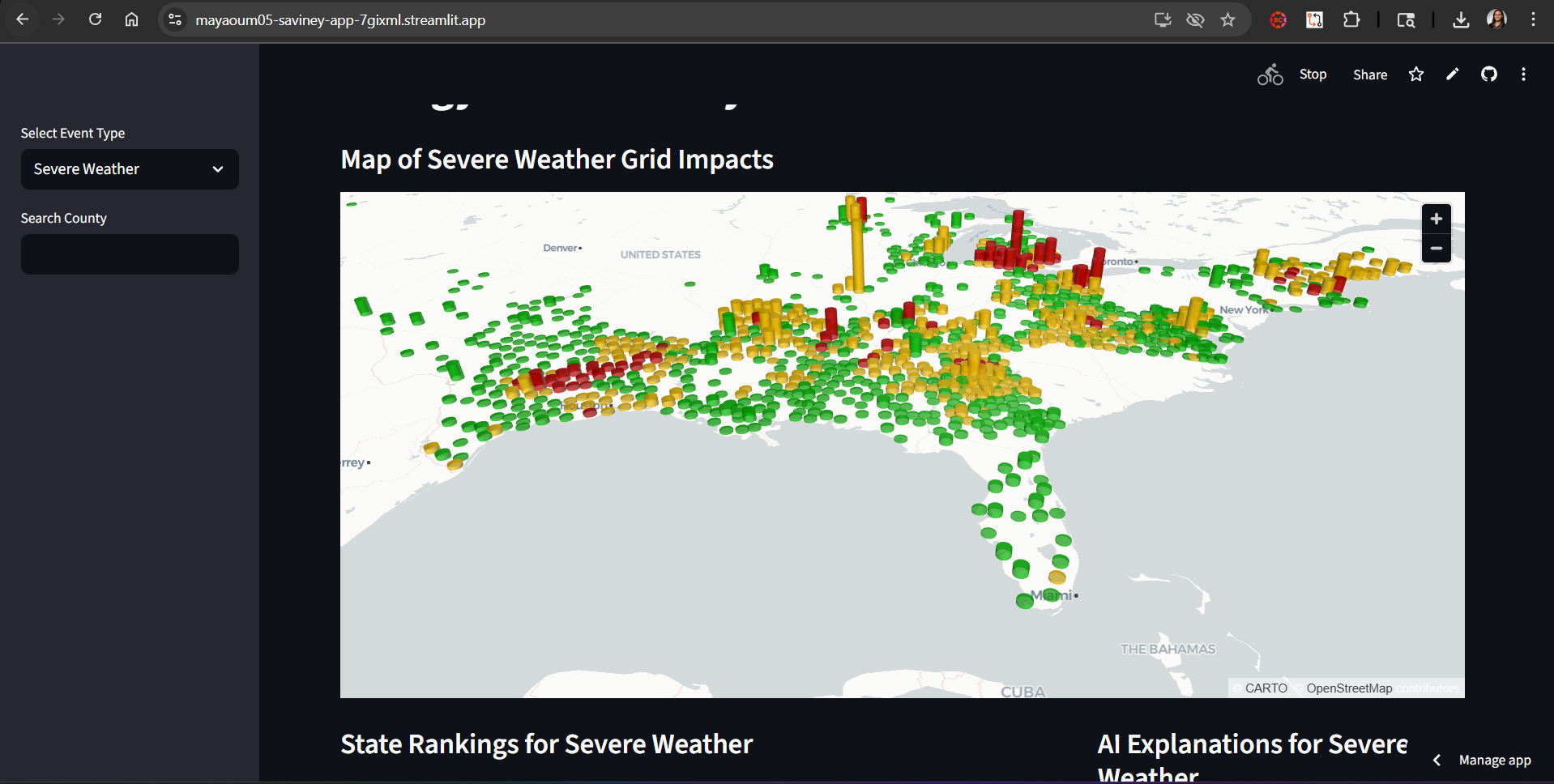Screen dimensions: 1554x784
Task: Open the second extension icon with red badge
Action: (x=1314, y=19)
